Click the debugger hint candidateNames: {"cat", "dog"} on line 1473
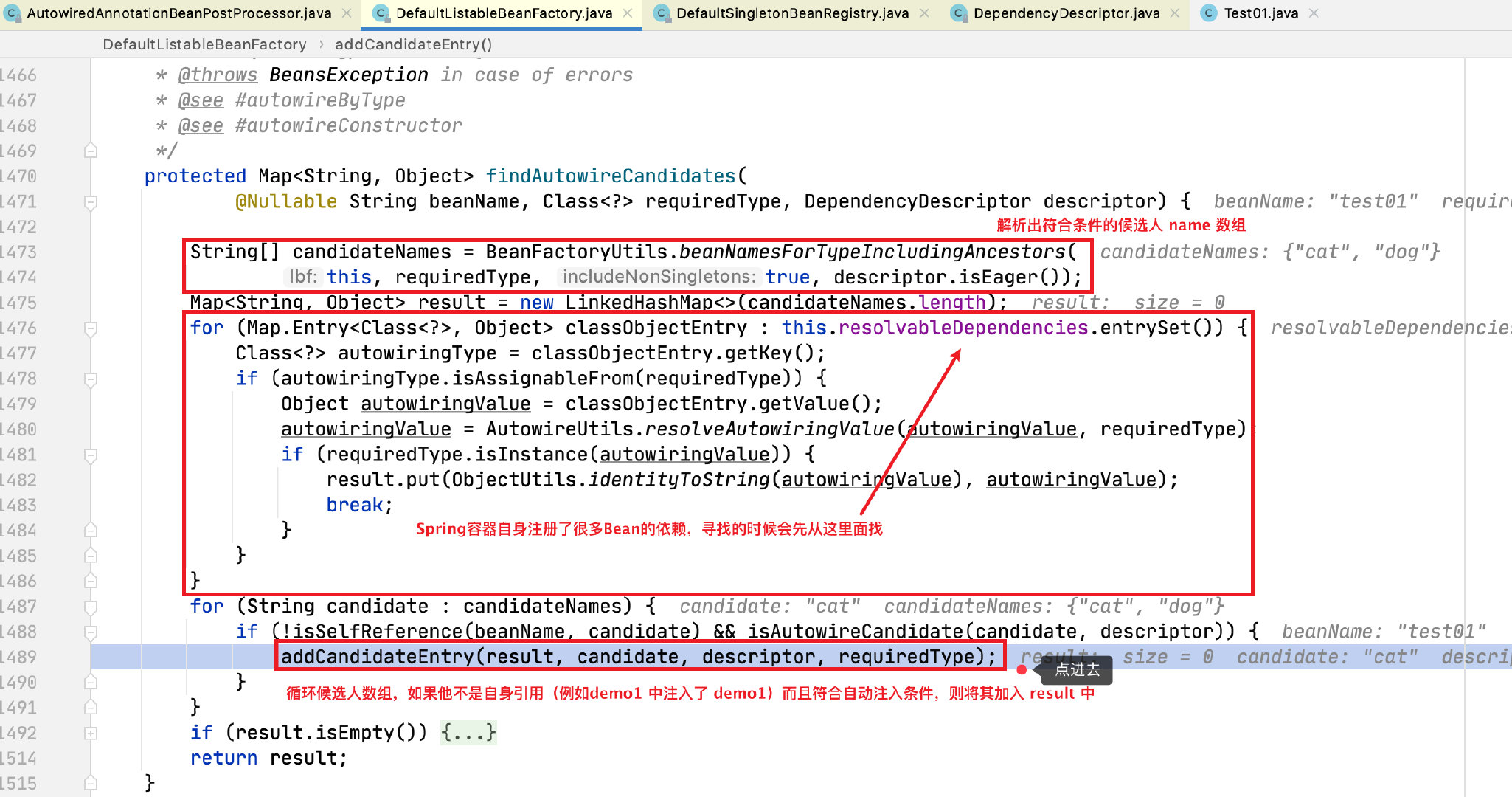 (1270, 252)
